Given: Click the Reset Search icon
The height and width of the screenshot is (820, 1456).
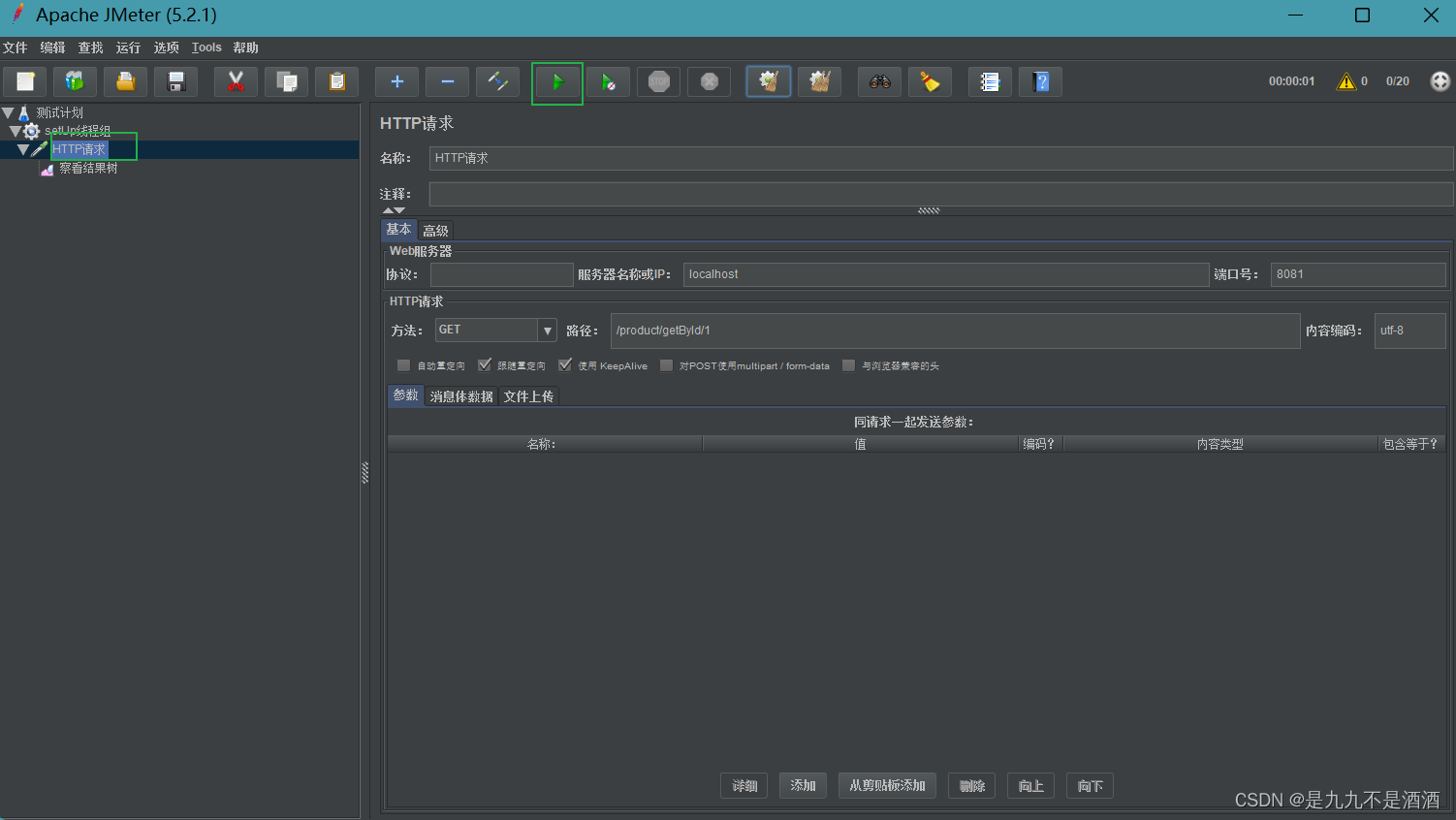Looking at the screenshot, I should pos(931,81).
